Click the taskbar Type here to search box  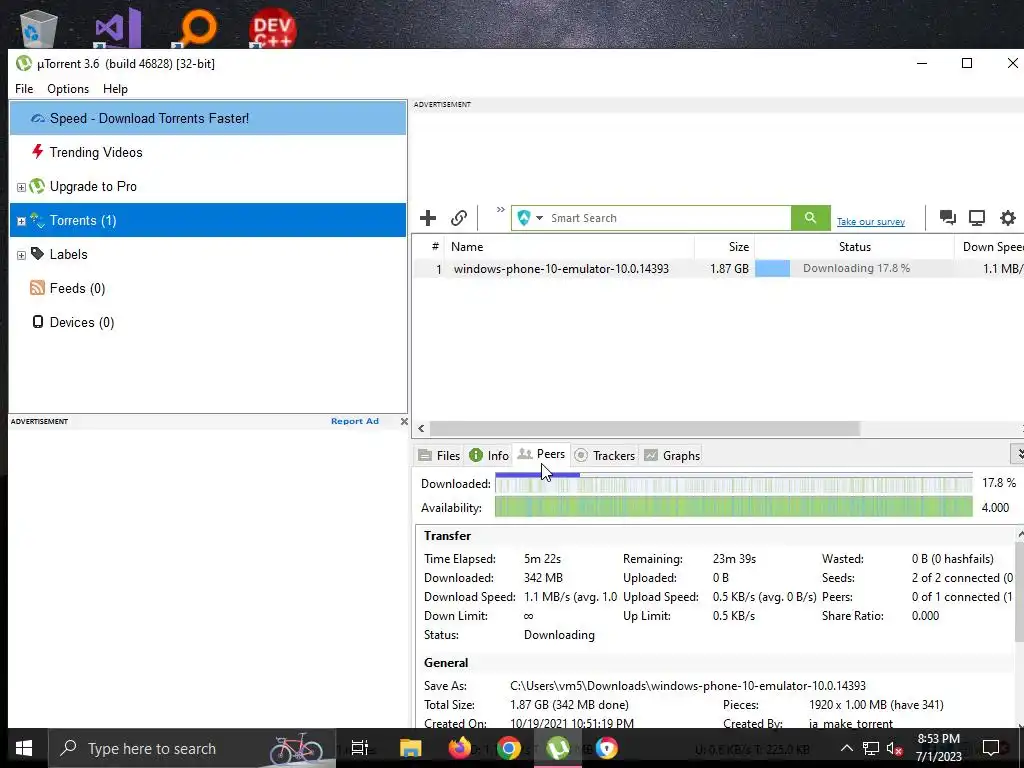(x=192, y=748)
